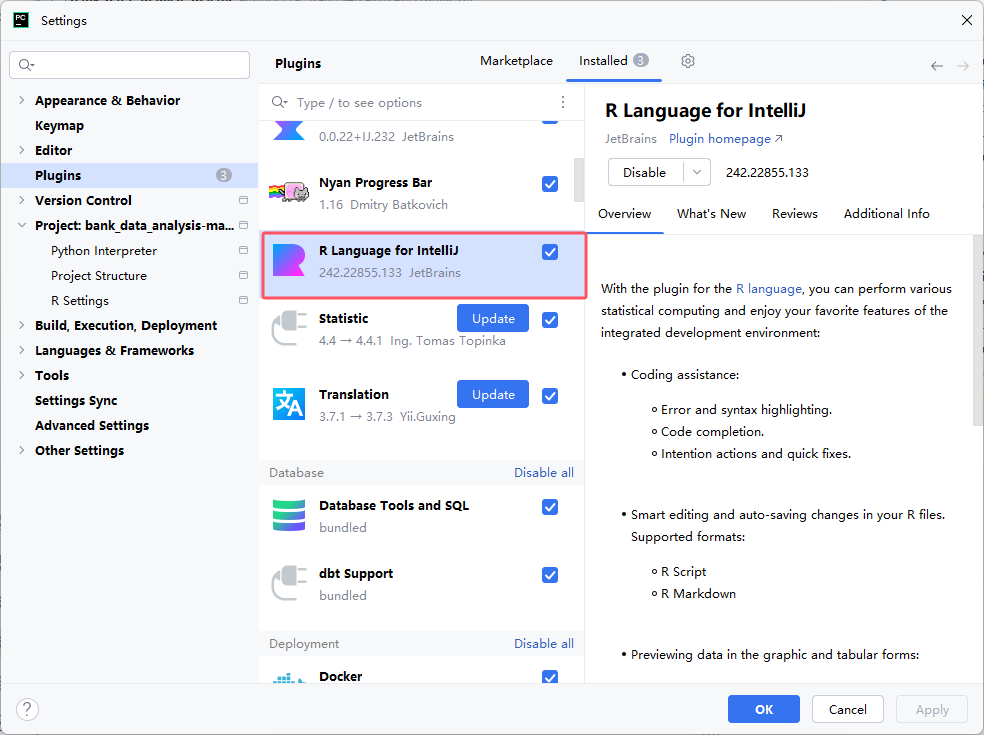
Task: Open the Plugin homepage link
Action: (x=725, y=139)
